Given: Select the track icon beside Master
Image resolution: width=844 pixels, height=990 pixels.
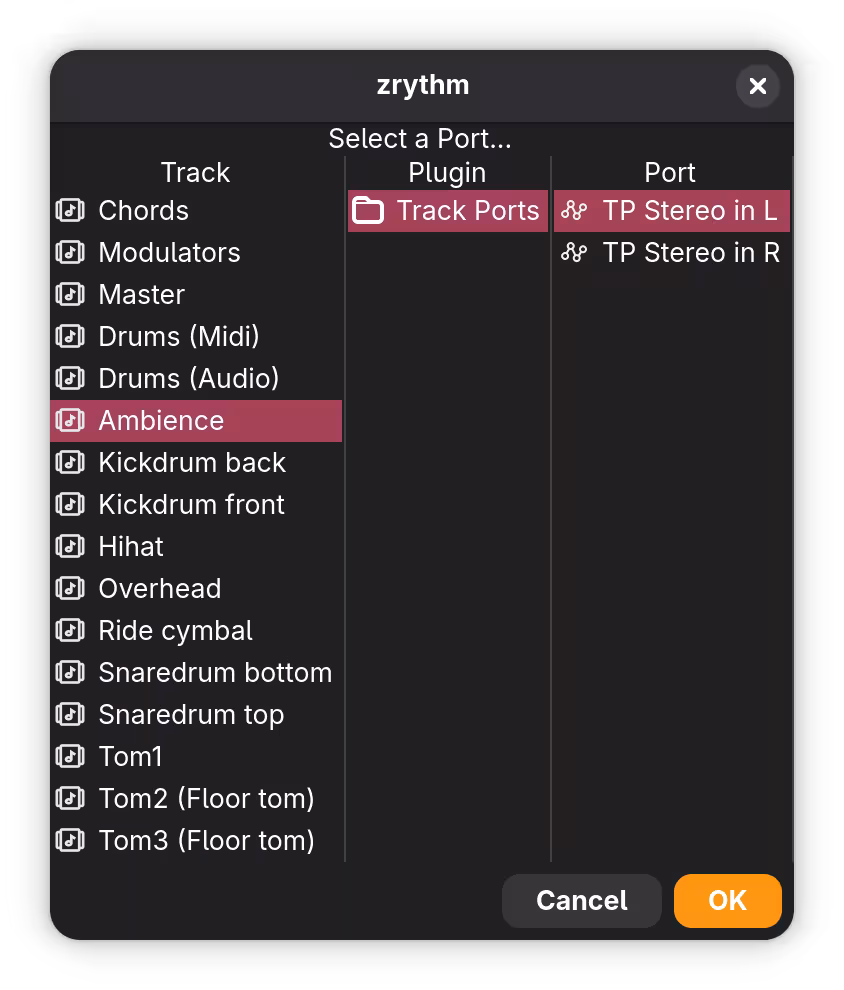Looking at the screenshot, I should tap(70, 294).
